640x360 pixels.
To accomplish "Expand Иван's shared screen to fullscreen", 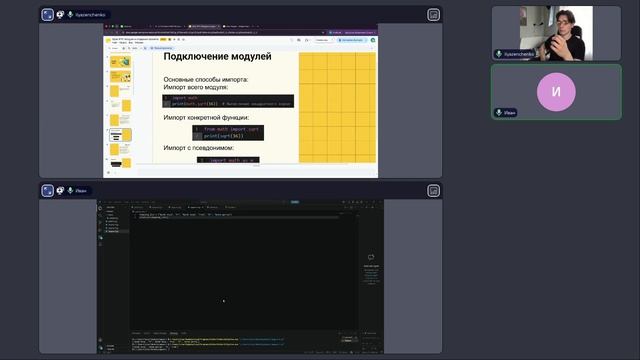I will pyautogui.click(x=47, y=191).
